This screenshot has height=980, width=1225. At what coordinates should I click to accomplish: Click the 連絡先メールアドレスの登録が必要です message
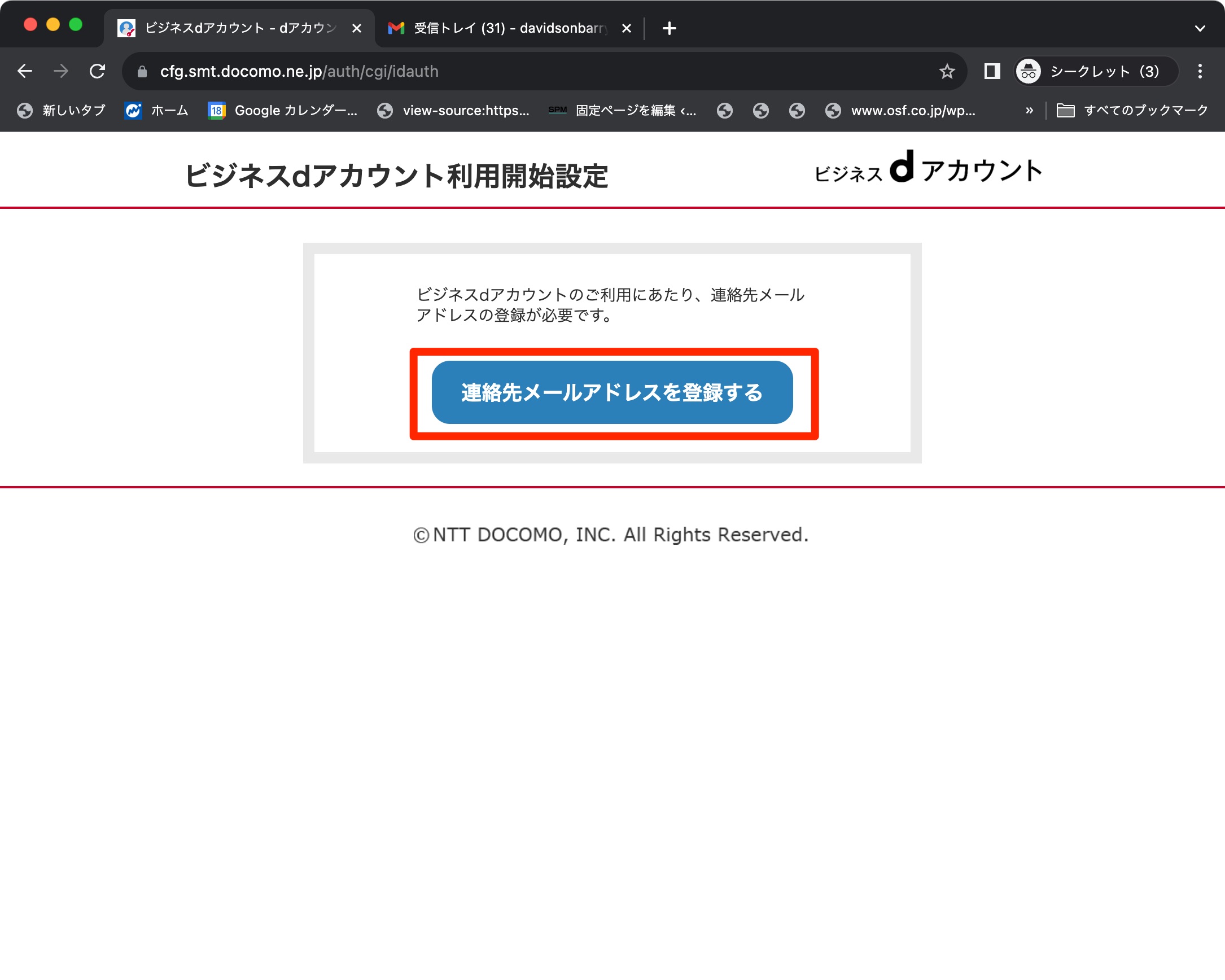(611, 304)
